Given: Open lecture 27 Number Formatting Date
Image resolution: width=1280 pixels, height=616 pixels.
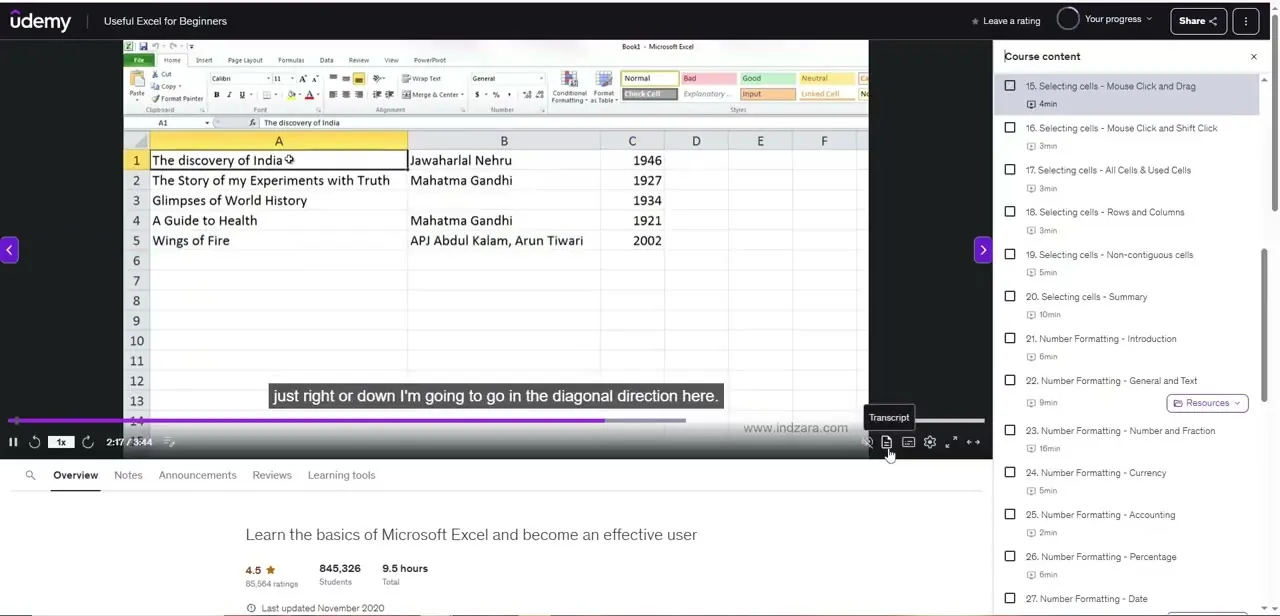Looking at the screenshot, I should (x=1086, y=599).
